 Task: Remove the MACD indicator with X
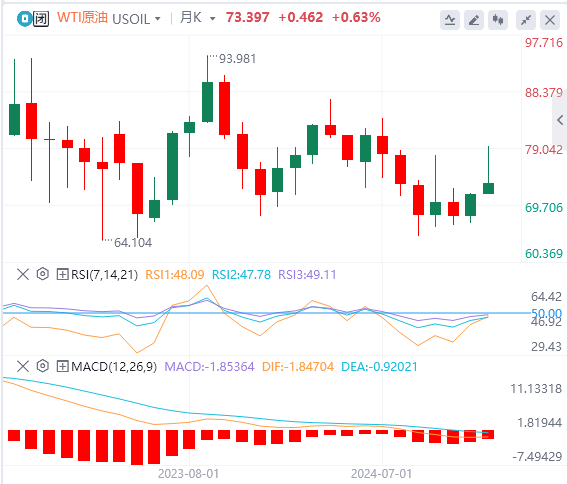23,366
